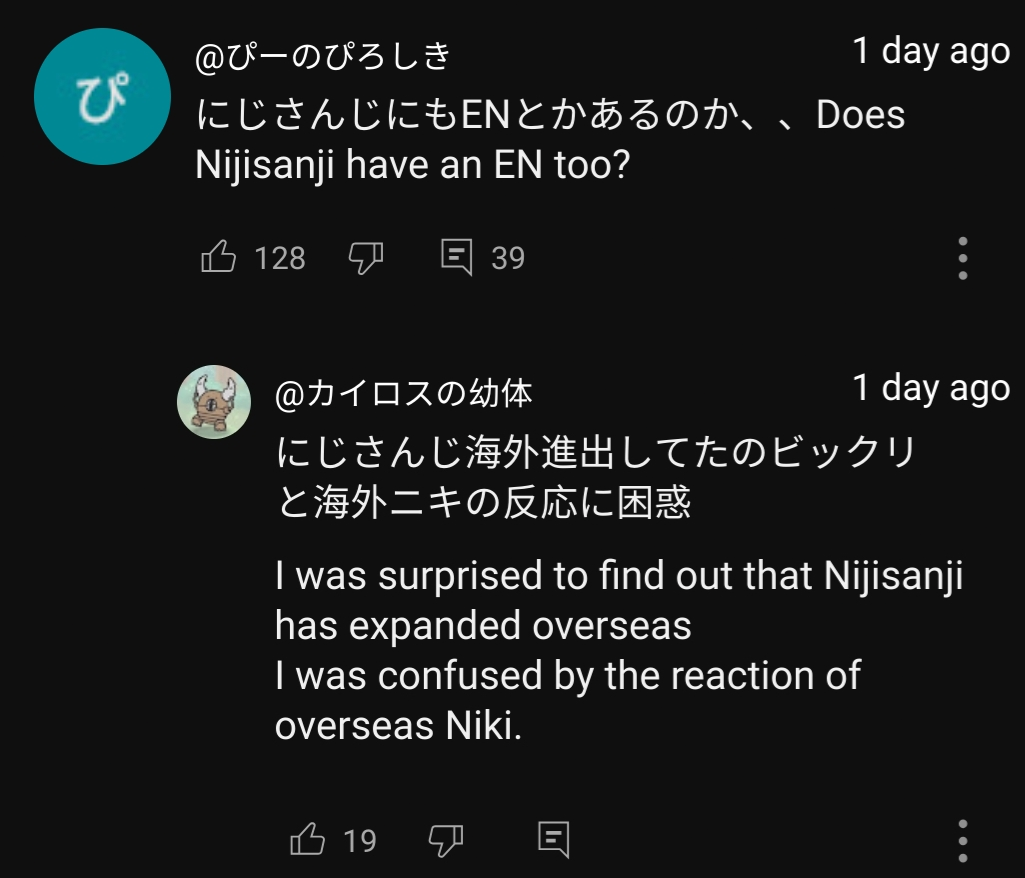This screenshot has height=878, width=1025.
Task: Open the teal ぴ profile avatar
Action: (x=103, y=96)
